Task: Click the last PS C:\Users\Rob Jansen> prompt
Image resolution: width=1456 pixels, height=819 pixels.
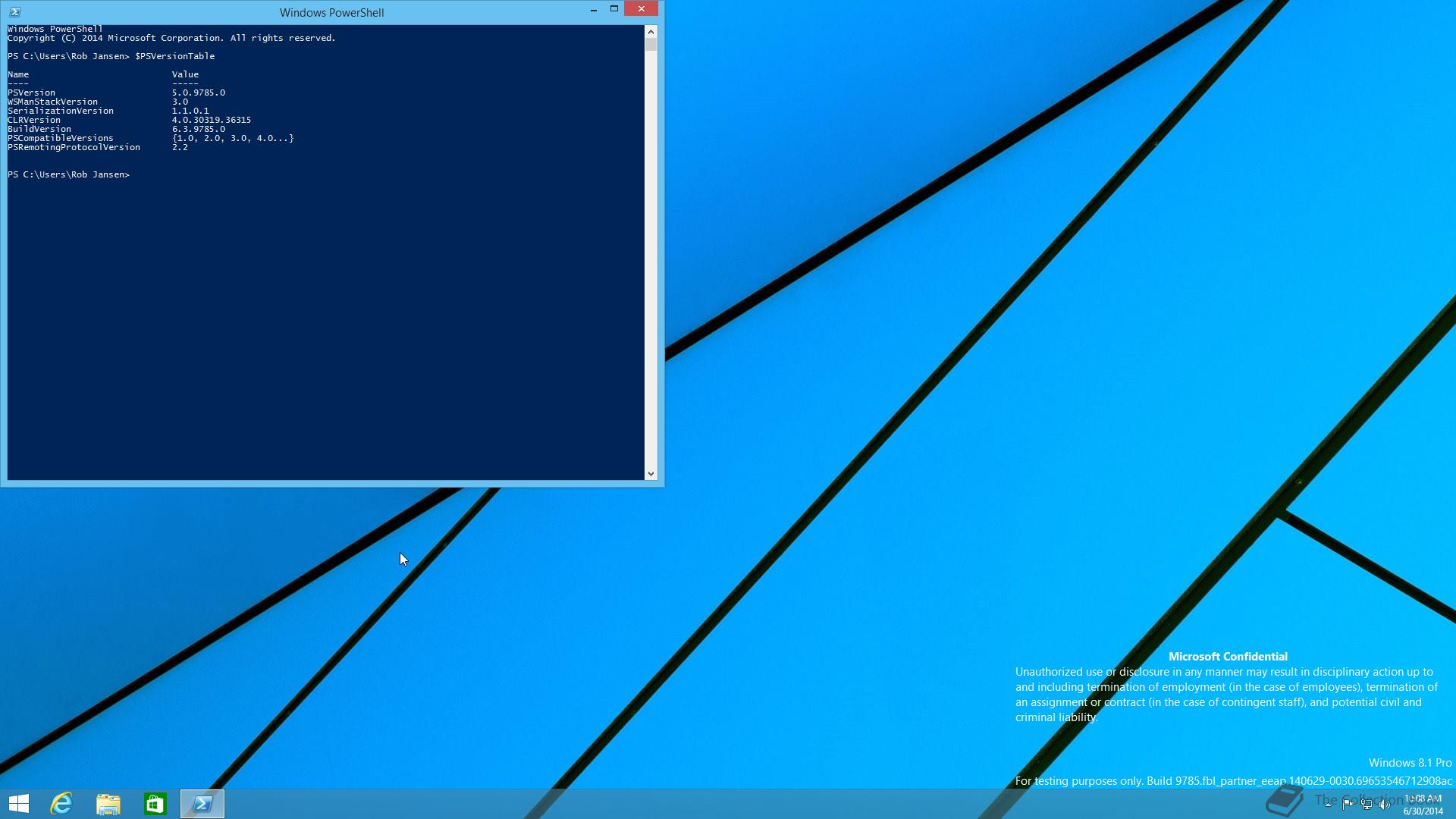Action: (69, 174)
